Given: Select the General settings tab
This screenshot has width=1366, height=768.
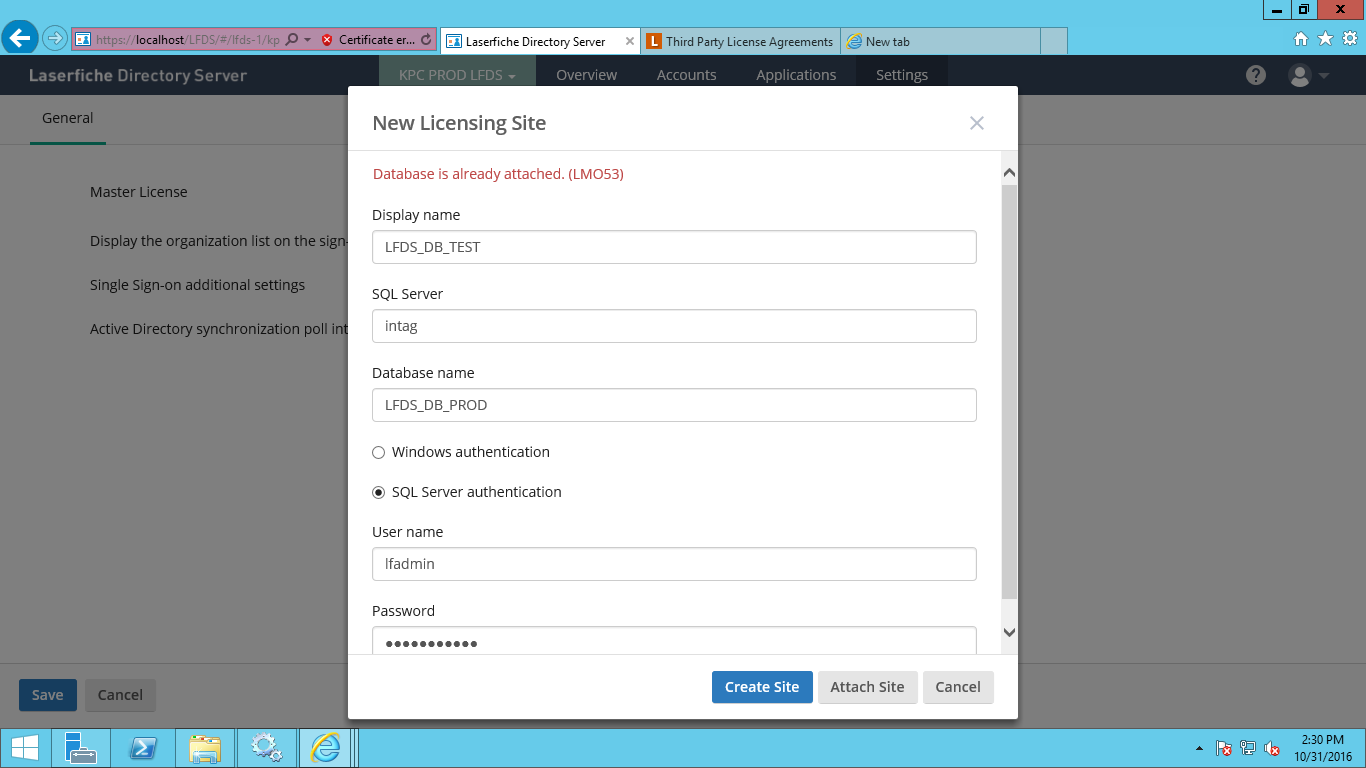Looking at the screenshot, I should coord(68,118).
